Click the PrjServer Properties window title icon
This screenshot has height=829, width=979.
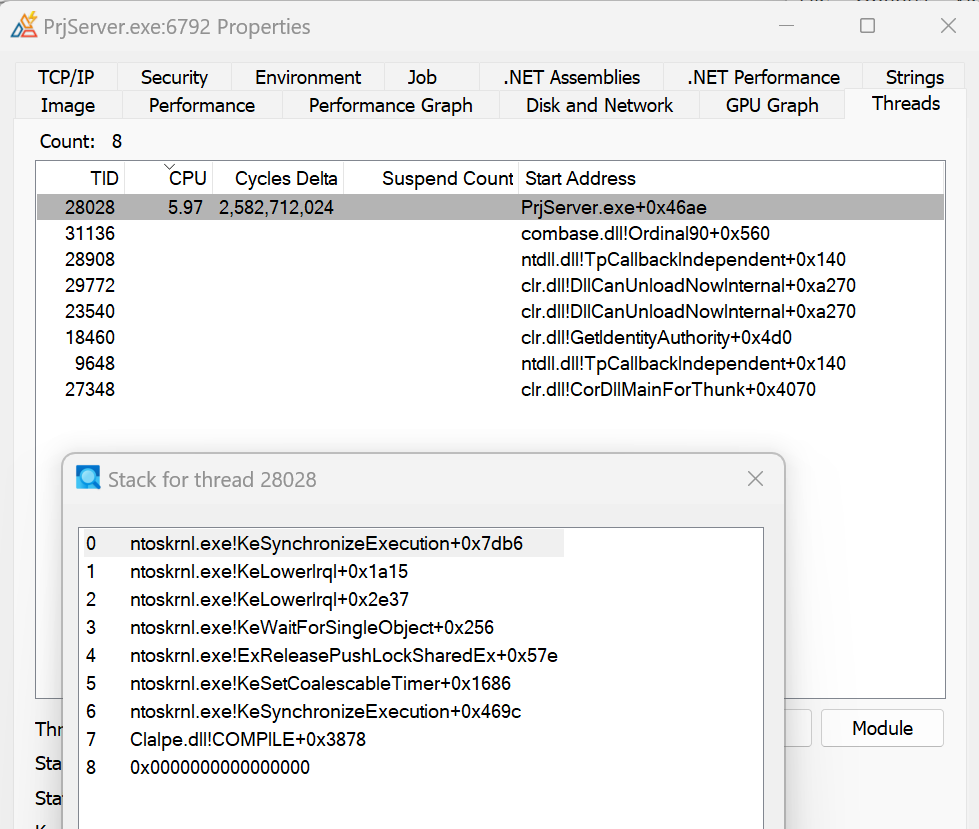[x=24, y=26]
